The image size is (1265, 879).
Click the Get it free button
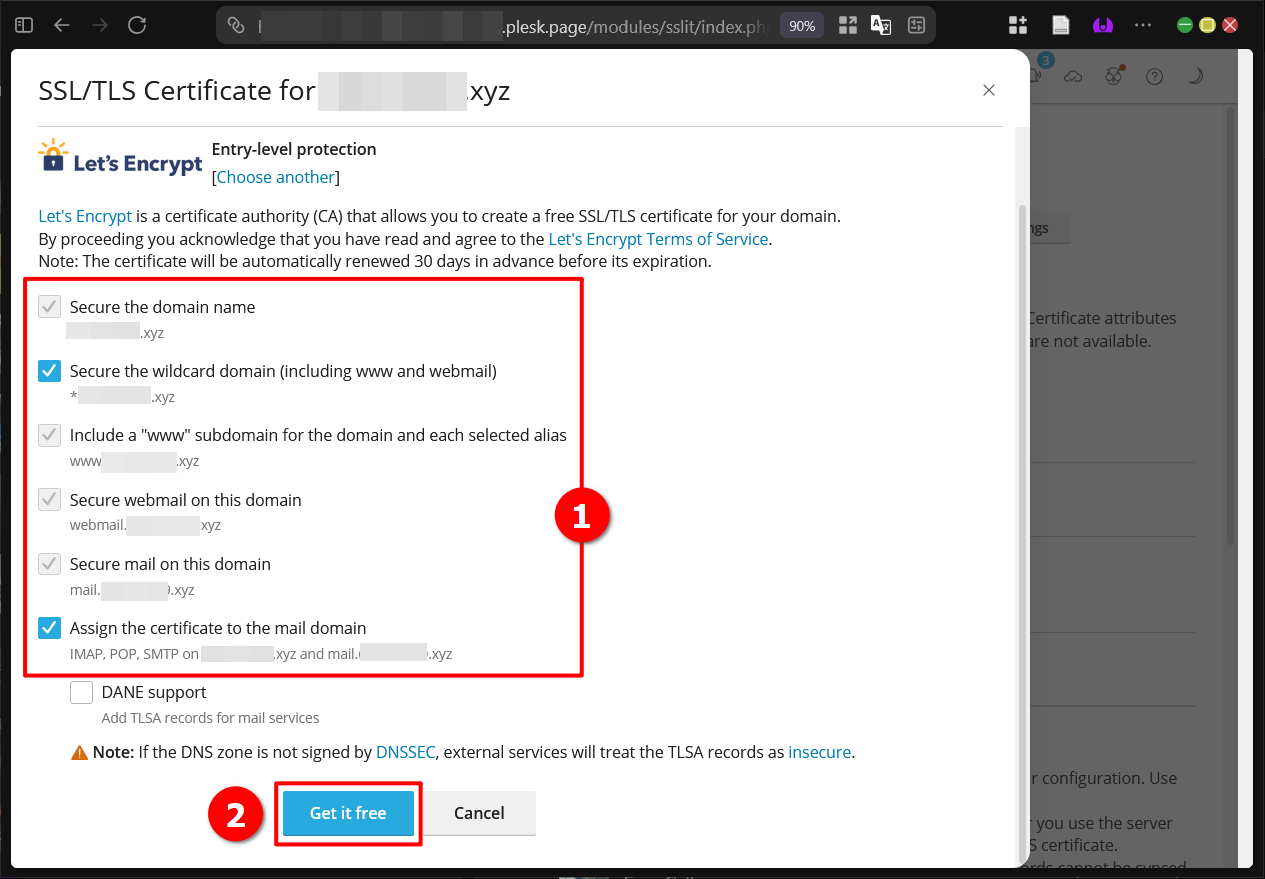point(348,813)
